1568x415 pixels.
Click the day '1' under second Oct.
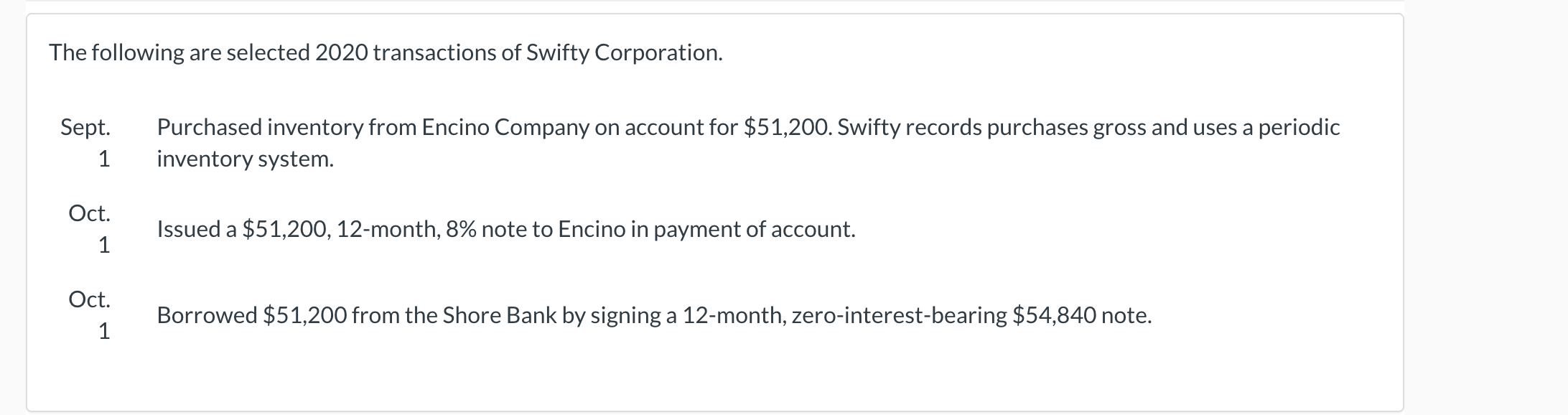pyautogui.click(x=104, y=331)
